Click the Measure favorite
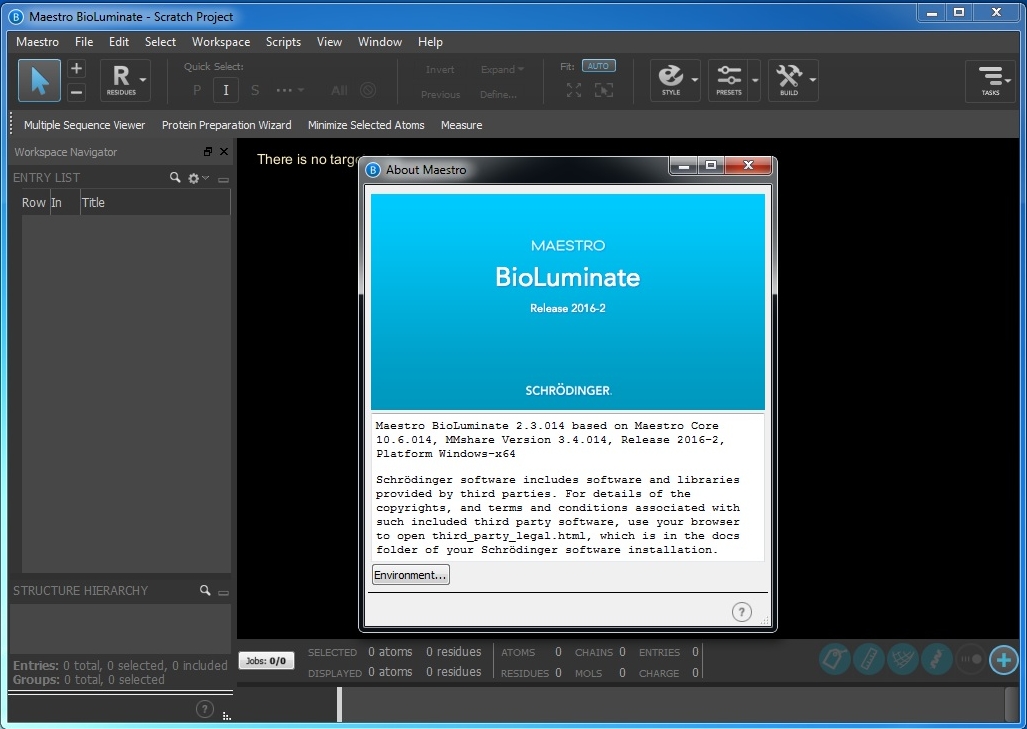This screenshot has width=1027, height=729. [x=461, y=125]
